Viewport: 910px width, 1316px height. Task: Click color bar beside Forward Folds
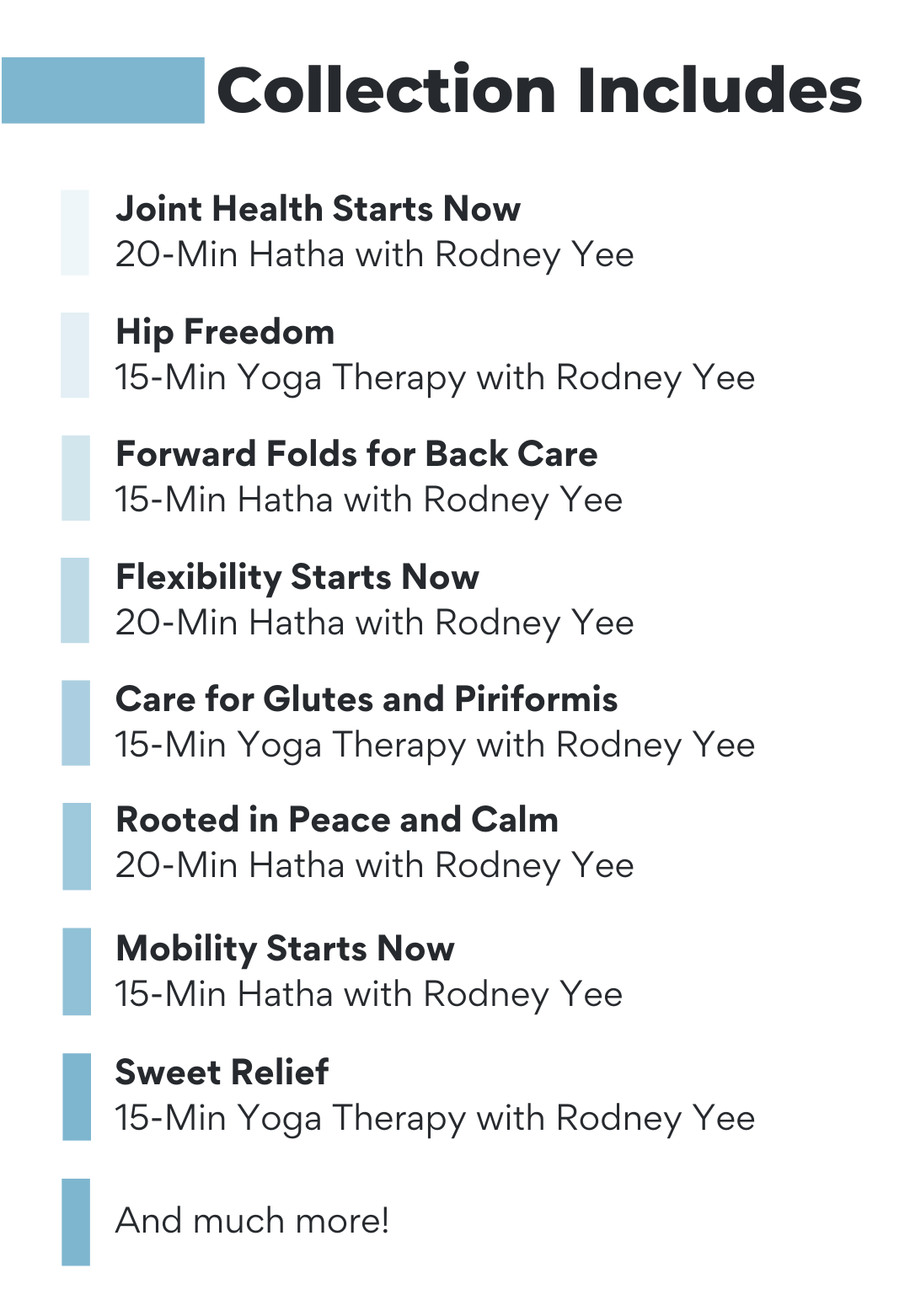pos(75,478)
